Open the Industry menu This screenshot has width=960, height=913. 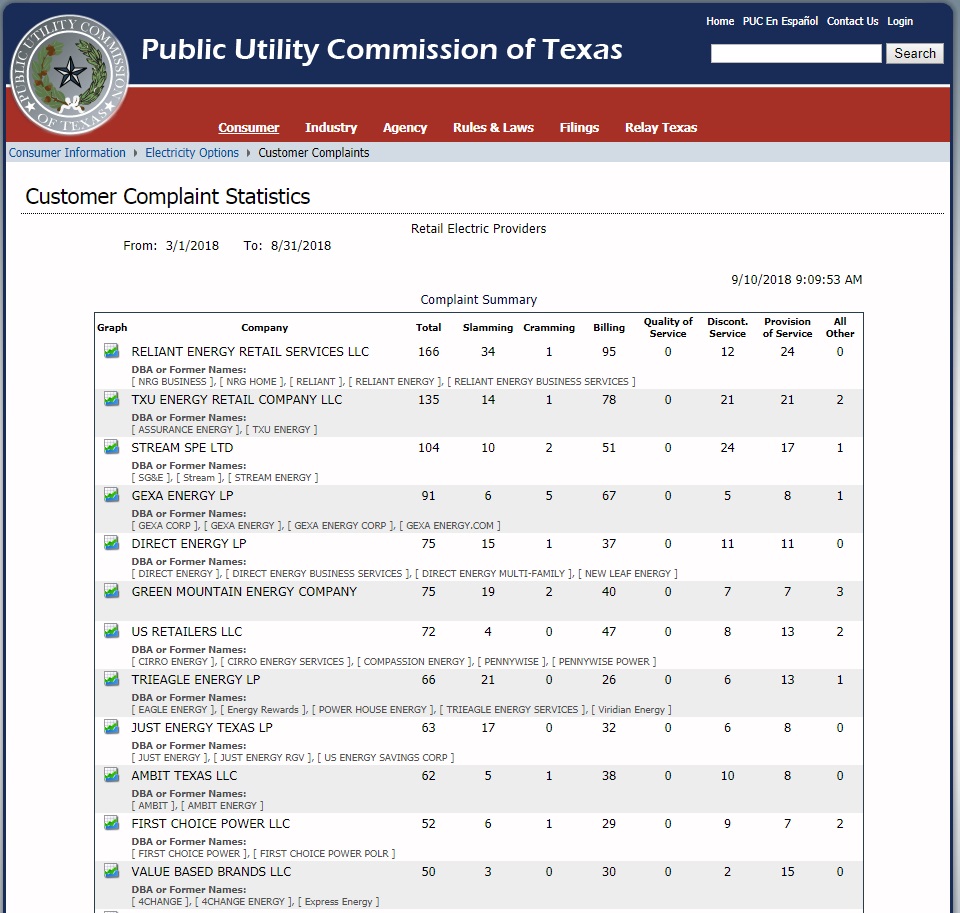(331, 127)
